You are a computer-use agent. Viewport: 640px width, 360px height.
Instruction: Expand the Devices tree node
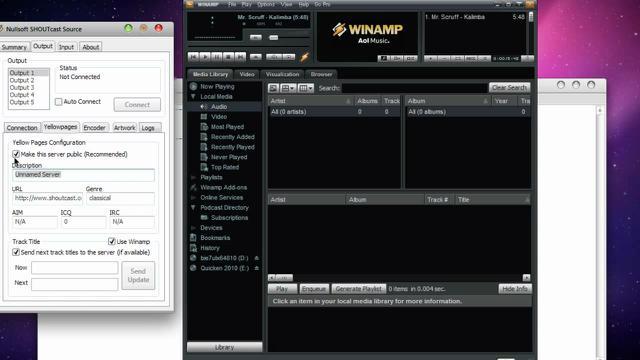click(193, 228)
